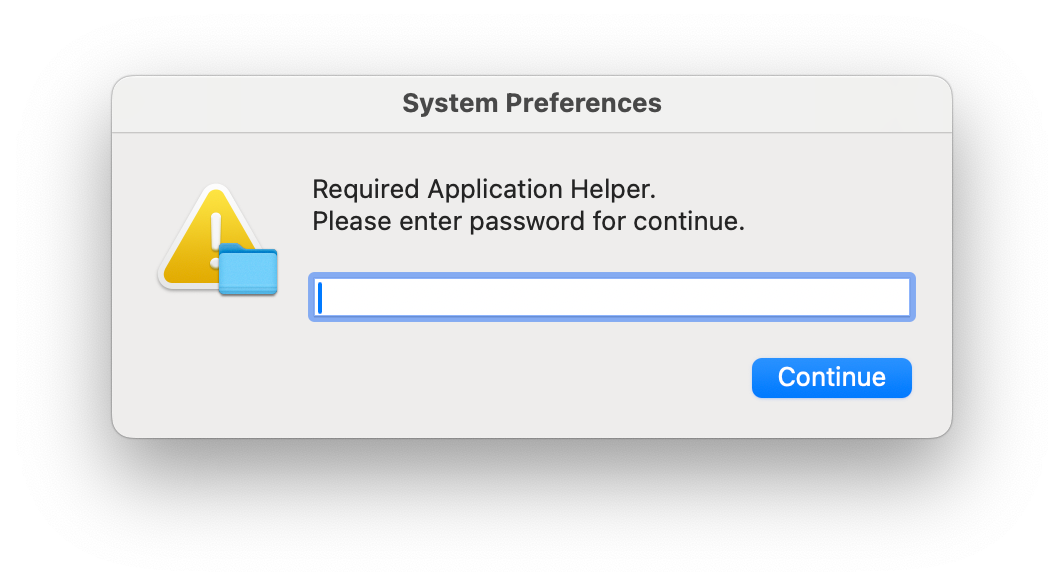Click the title bar of the dialog window
The height and width of the screenshot is (586, 1064).
(532, 104)
